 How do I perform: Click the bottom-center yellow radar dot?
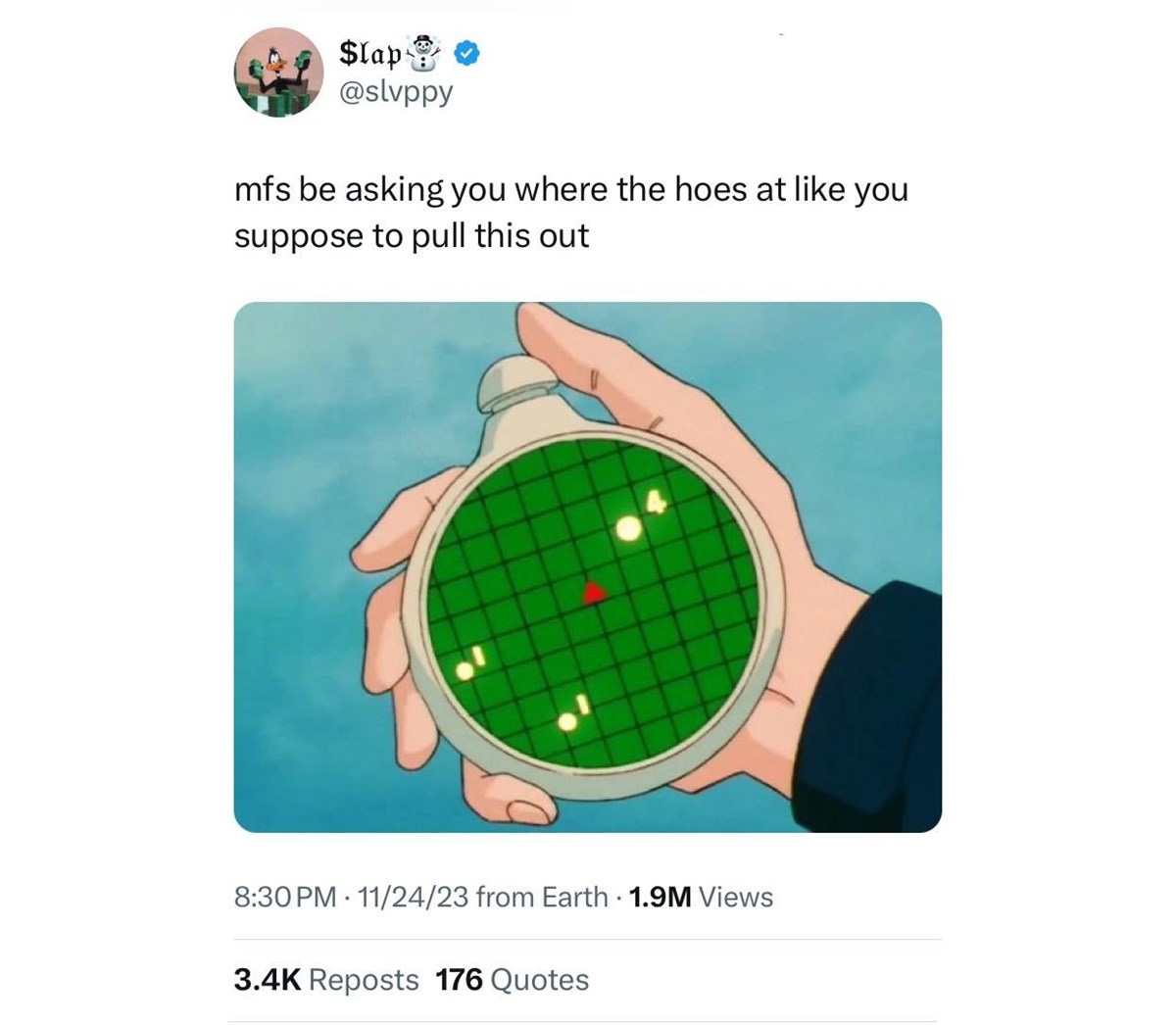click(566, 722)
